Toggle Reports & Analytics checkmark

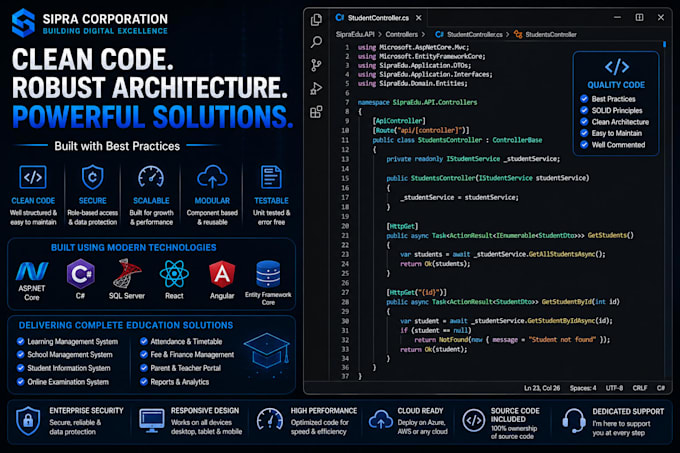pos(144,381)
